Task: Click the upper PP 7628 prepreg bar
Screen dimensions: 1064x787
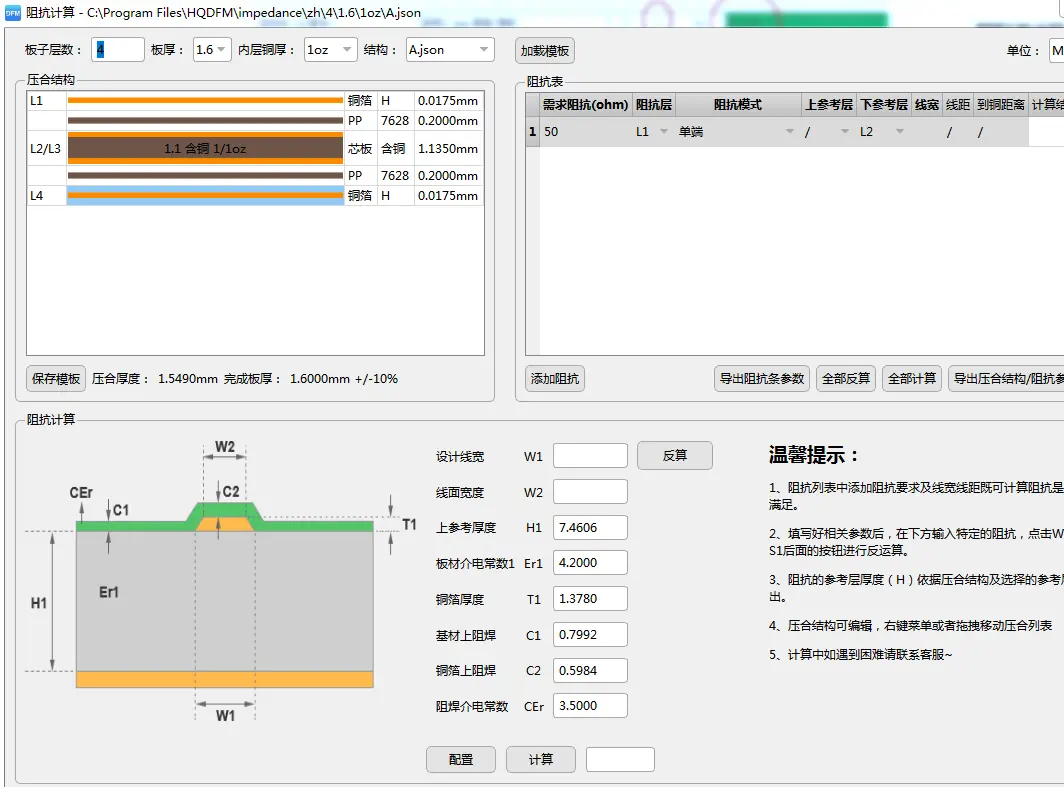Action: 205,121
